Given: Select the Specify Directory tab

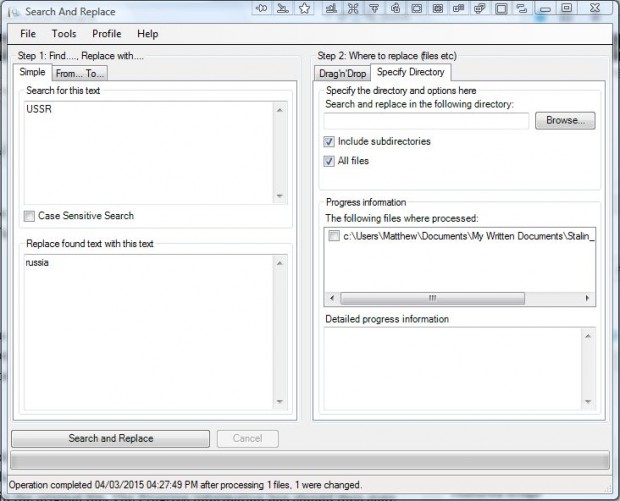Looking at the screenshot, I should 410,72.
